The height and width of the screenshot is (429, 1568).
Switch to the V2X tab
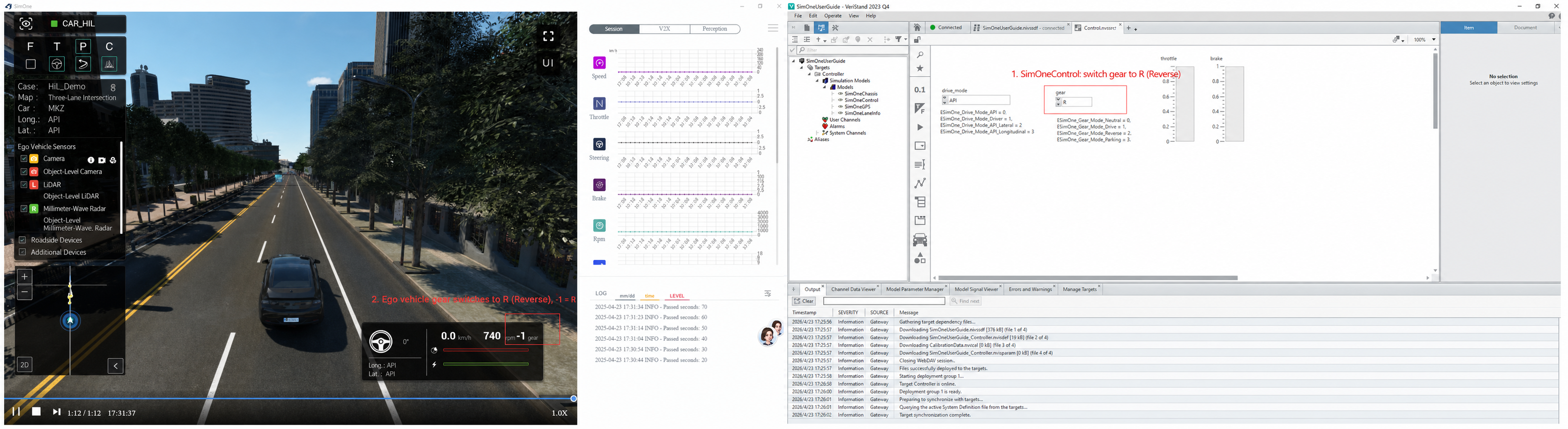(x=665, y=29)
